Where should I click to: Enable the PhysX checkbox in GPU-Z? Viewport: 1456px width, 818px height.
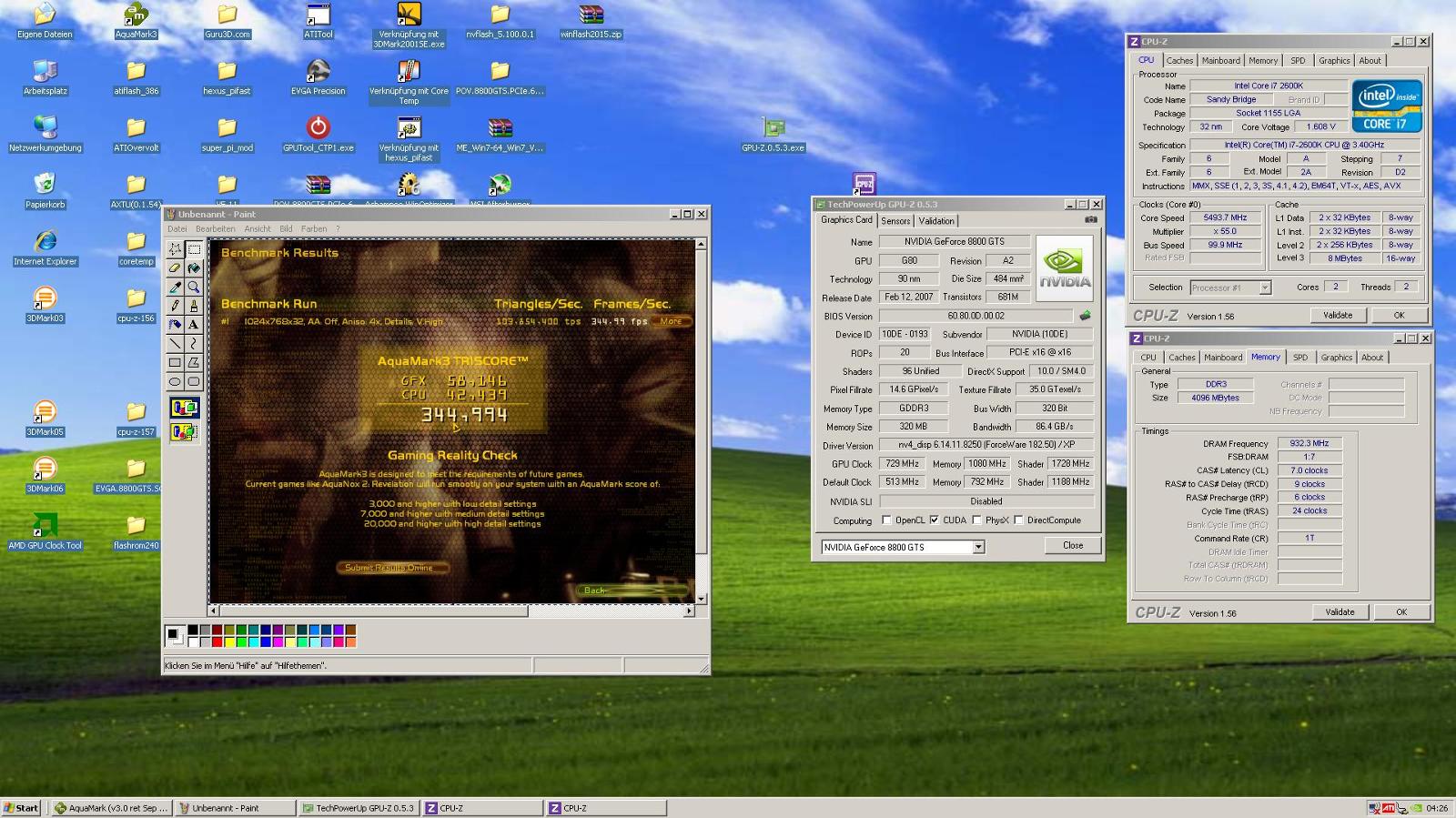coord(976,520)
